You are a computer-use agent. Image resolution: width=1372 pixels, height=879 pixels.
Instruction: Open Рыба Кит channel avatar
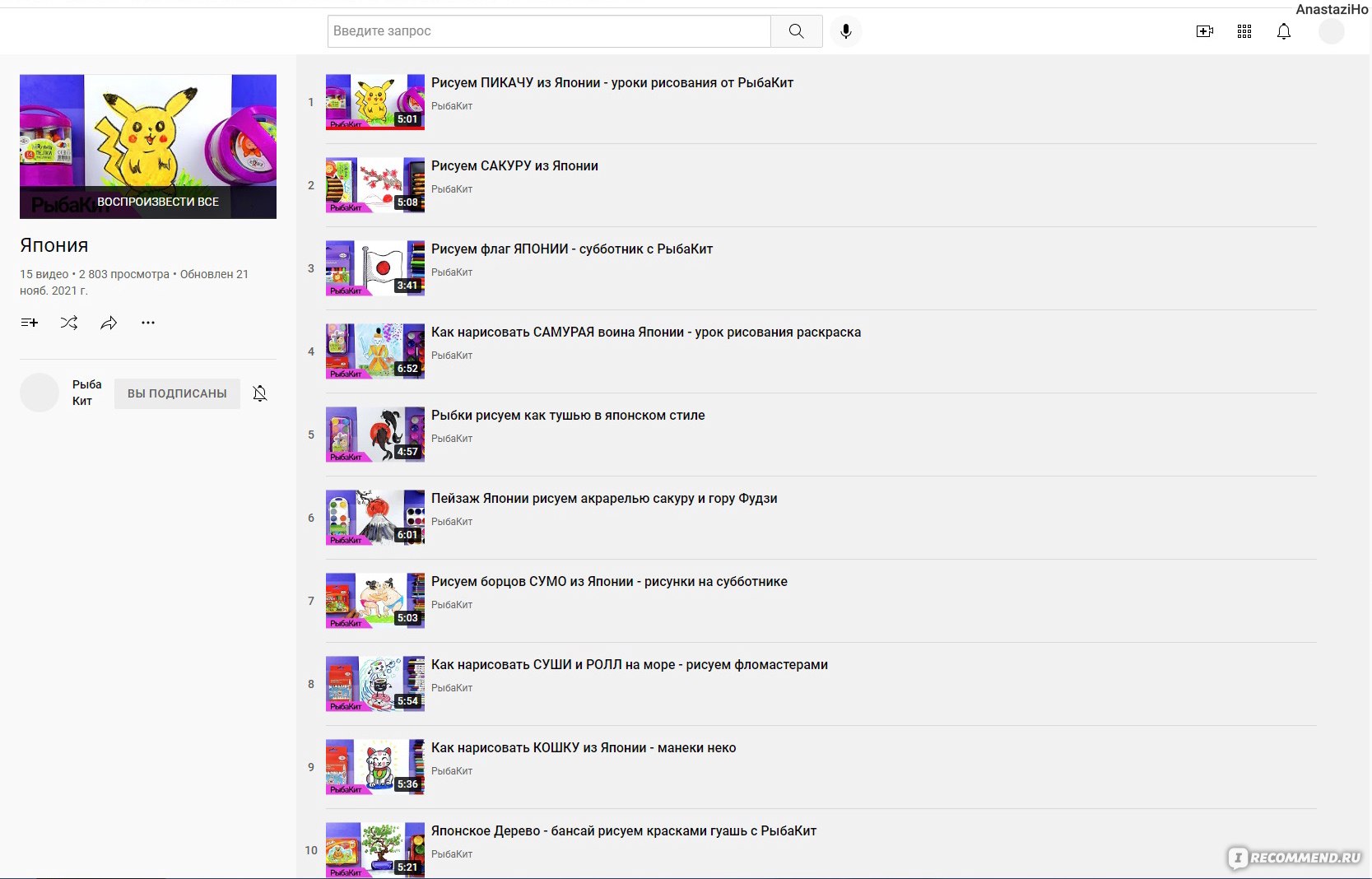pos(40,393)
